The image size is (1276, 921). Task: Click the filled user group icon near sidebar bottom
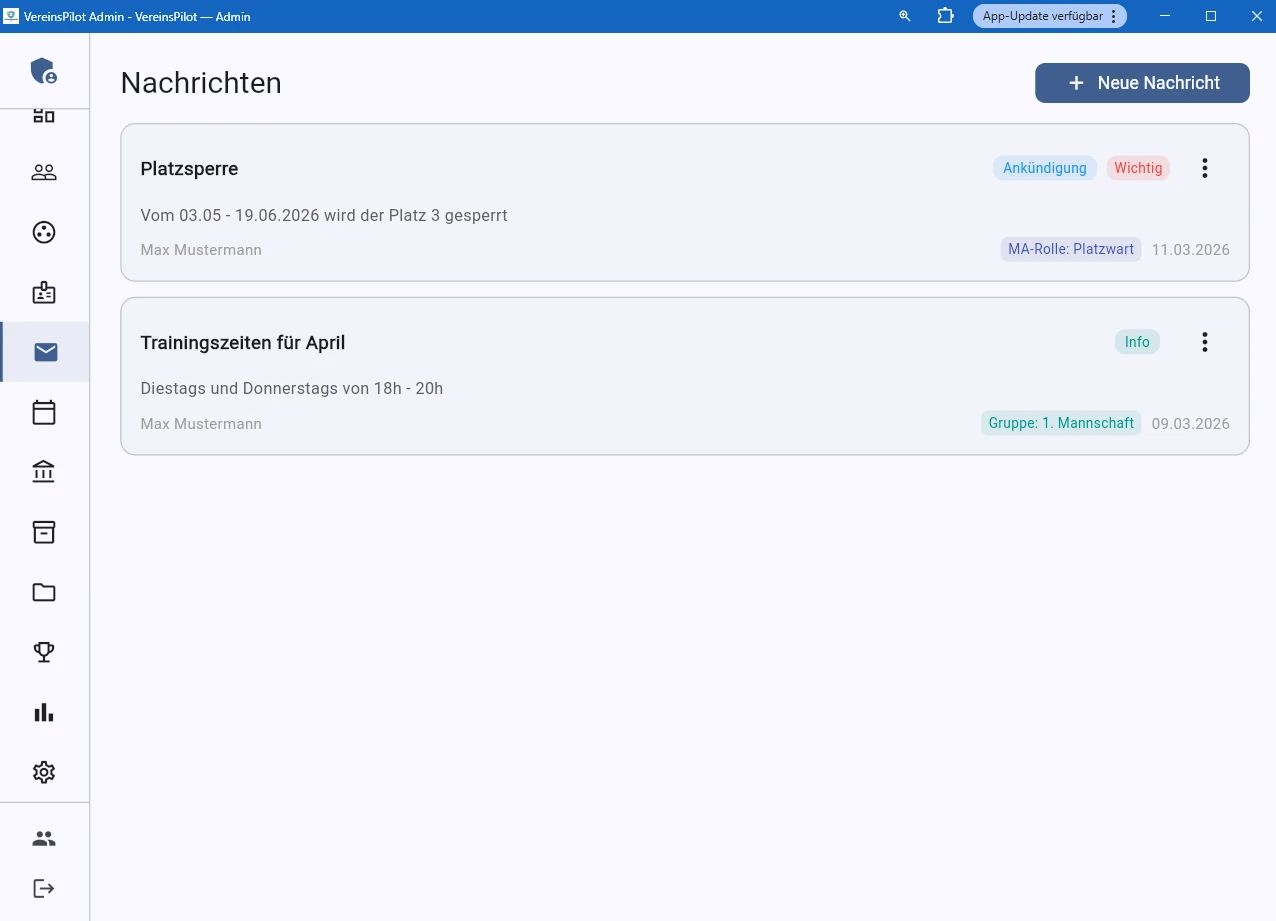[44, 838]
